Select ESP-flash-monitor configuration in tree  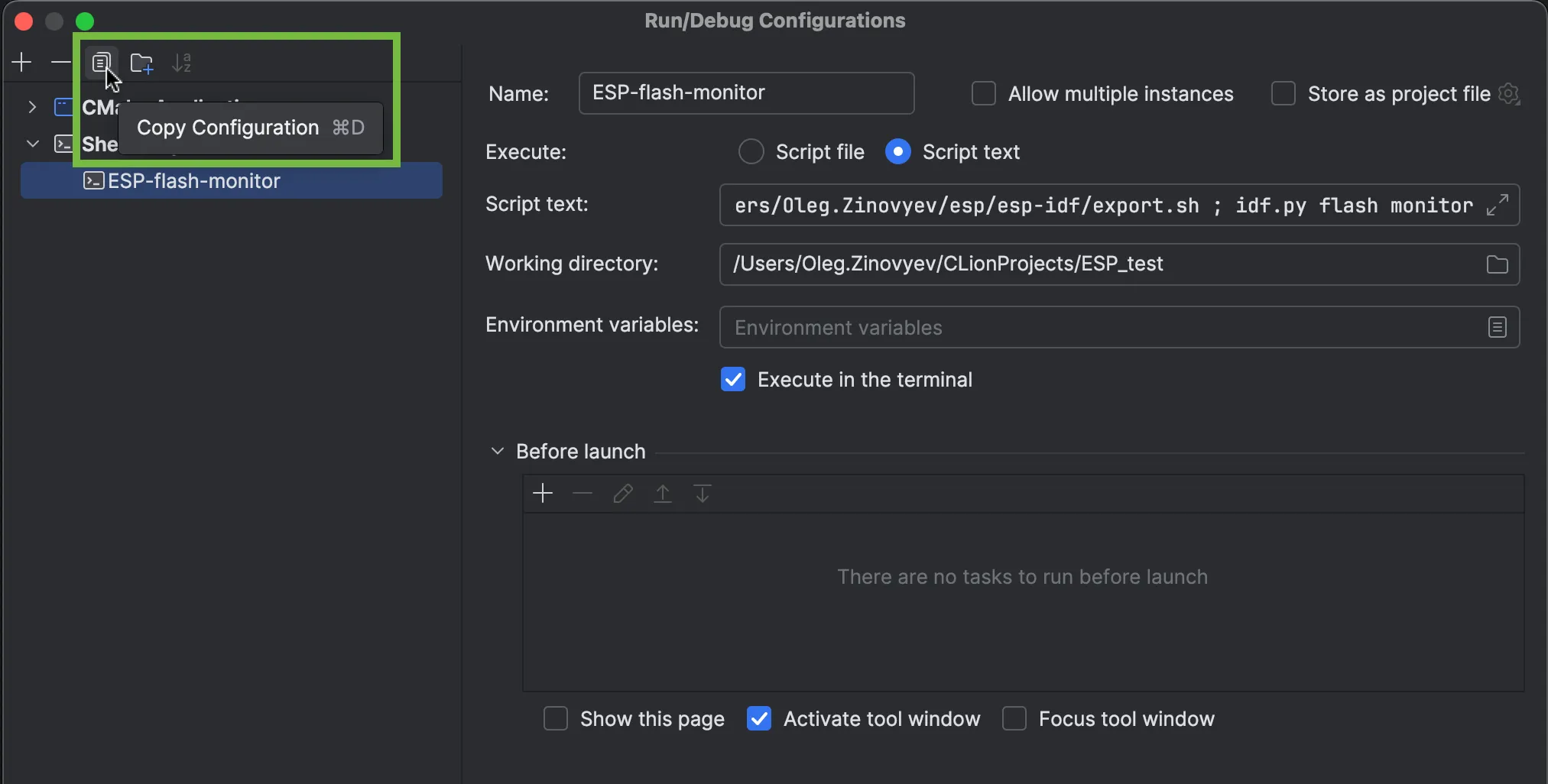point(194,181)
